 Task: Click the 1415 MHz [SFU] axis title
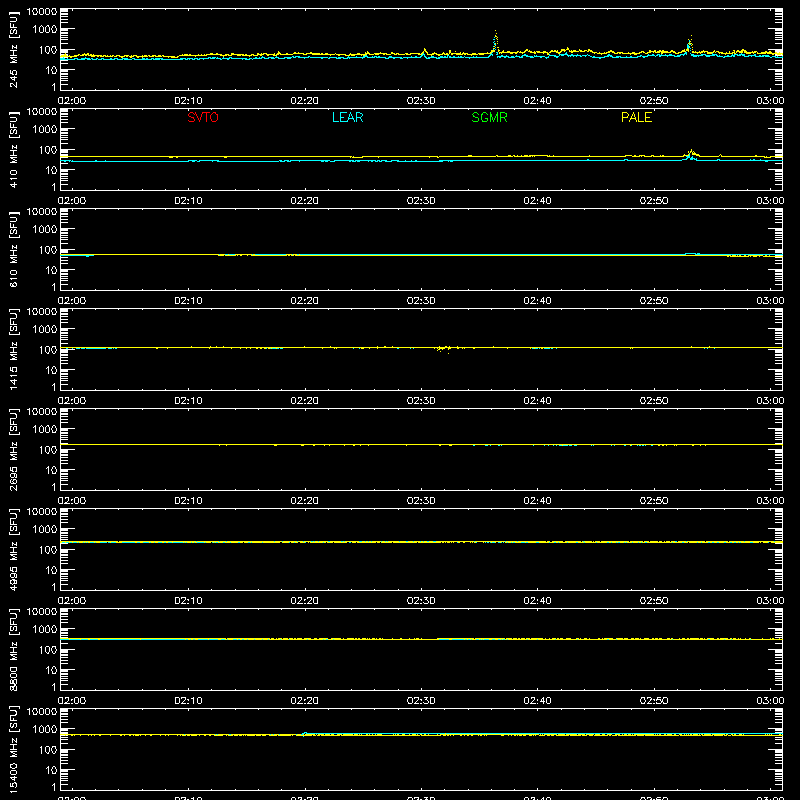[14, 349]
